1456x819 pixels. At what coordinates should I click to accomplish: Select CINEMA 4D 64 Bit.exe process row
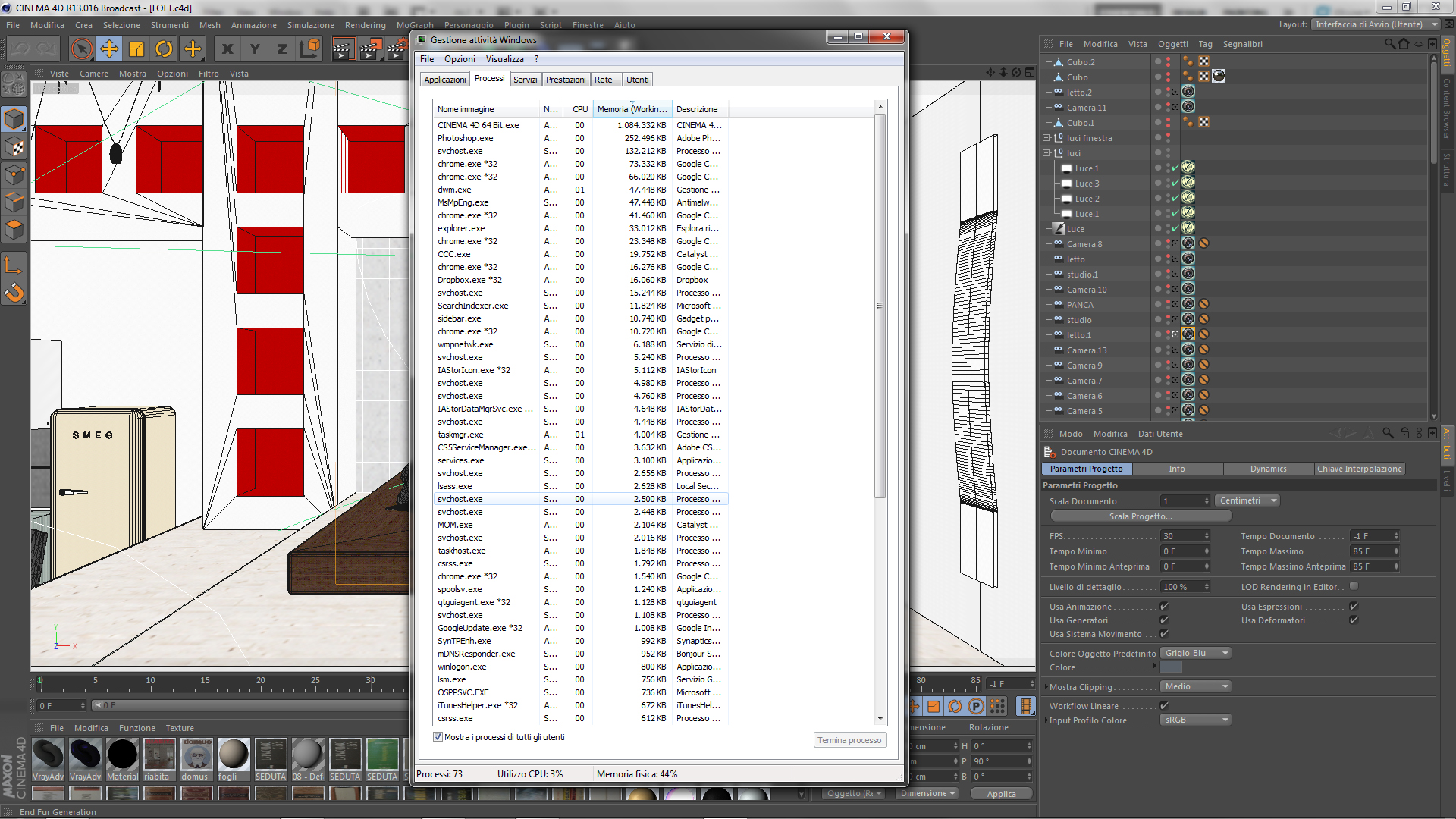(478, 125)
